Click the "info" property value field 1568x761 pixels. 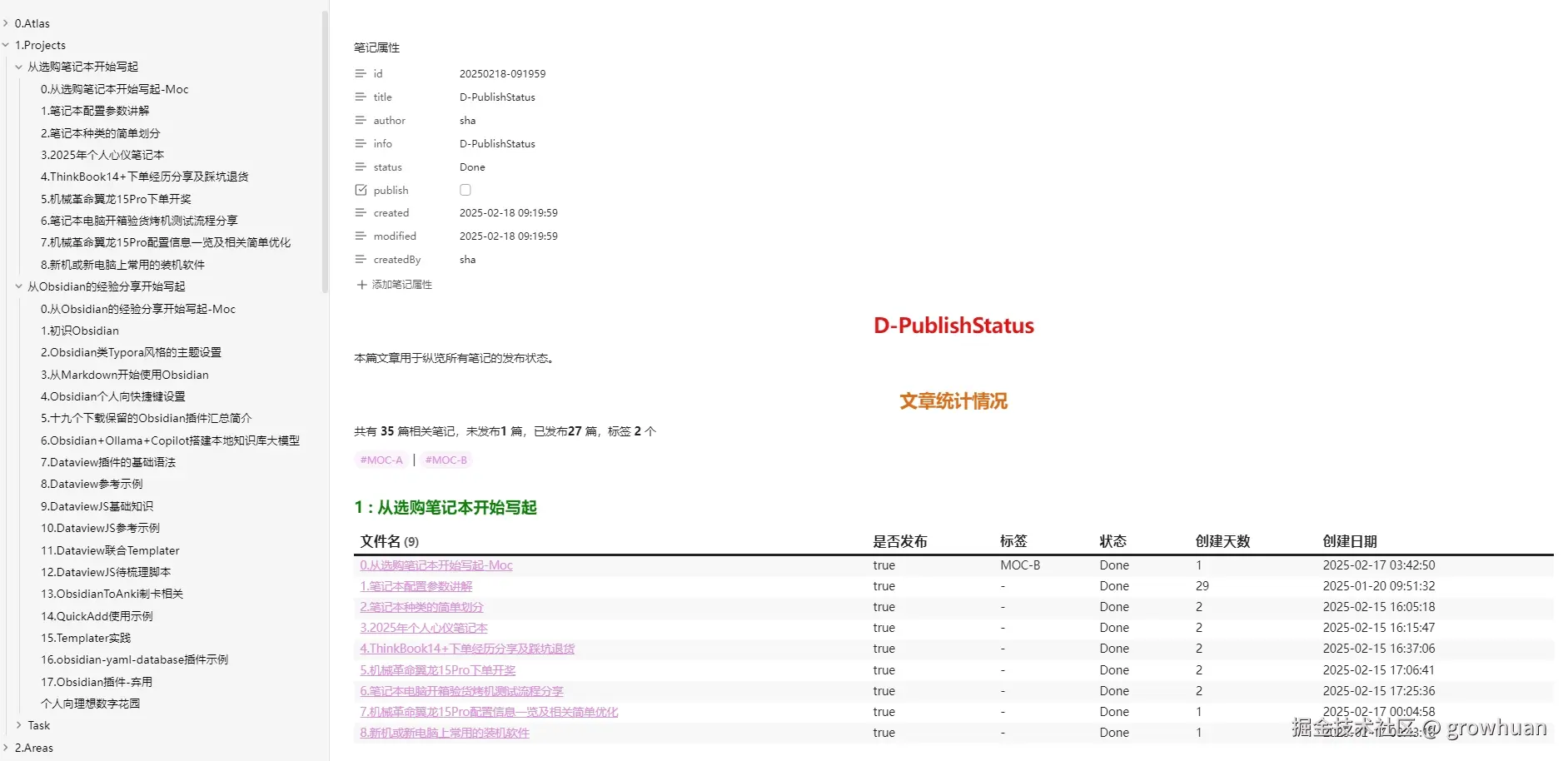(497, 143)
